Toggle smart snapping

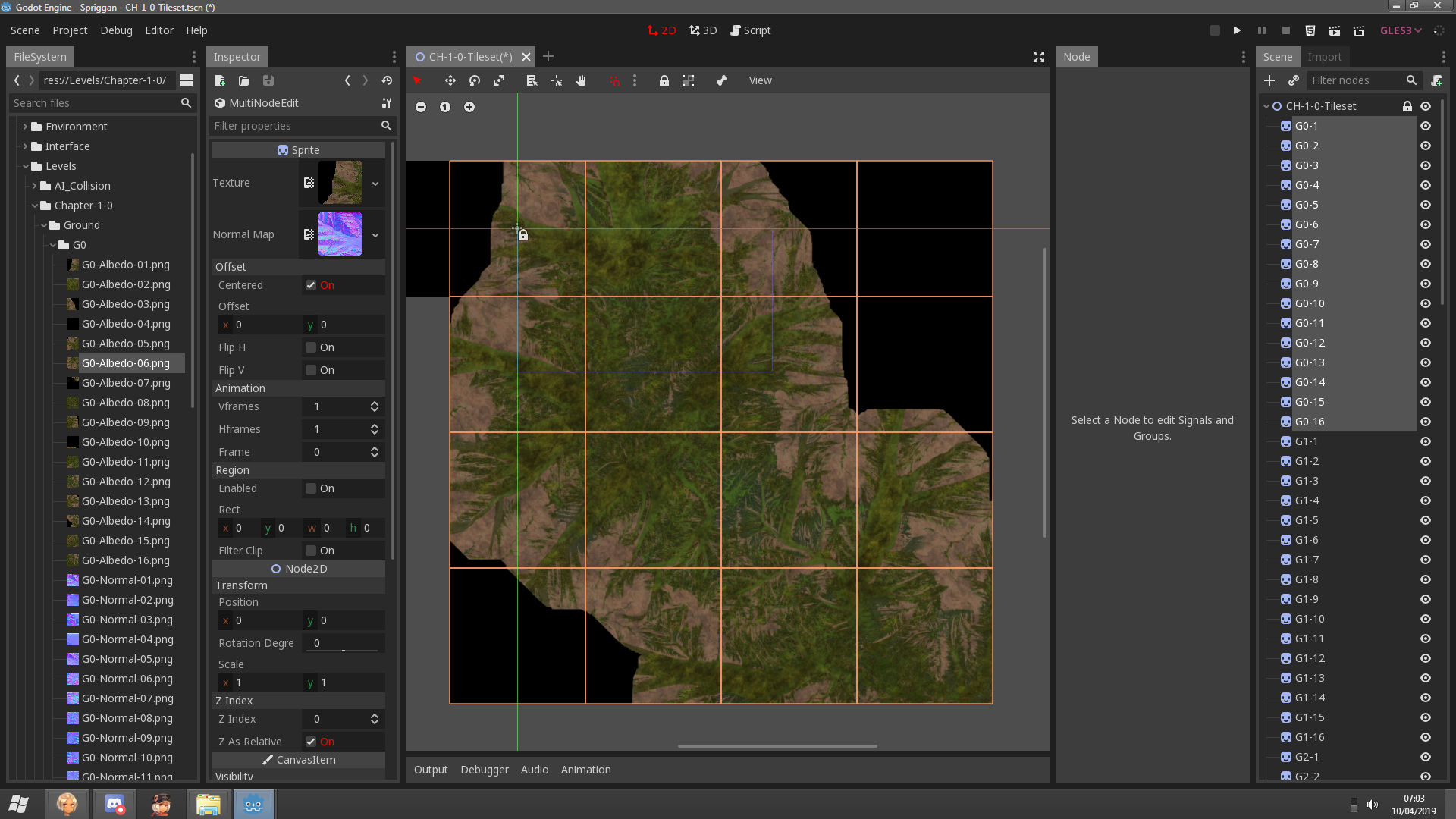pyautogui.click(x=614, y=80)
